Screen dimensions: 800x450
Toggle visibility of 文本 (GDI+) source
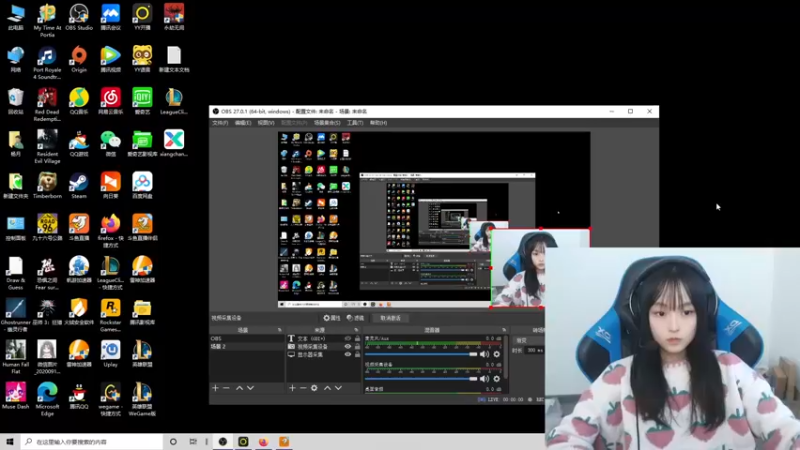point(348,338)
